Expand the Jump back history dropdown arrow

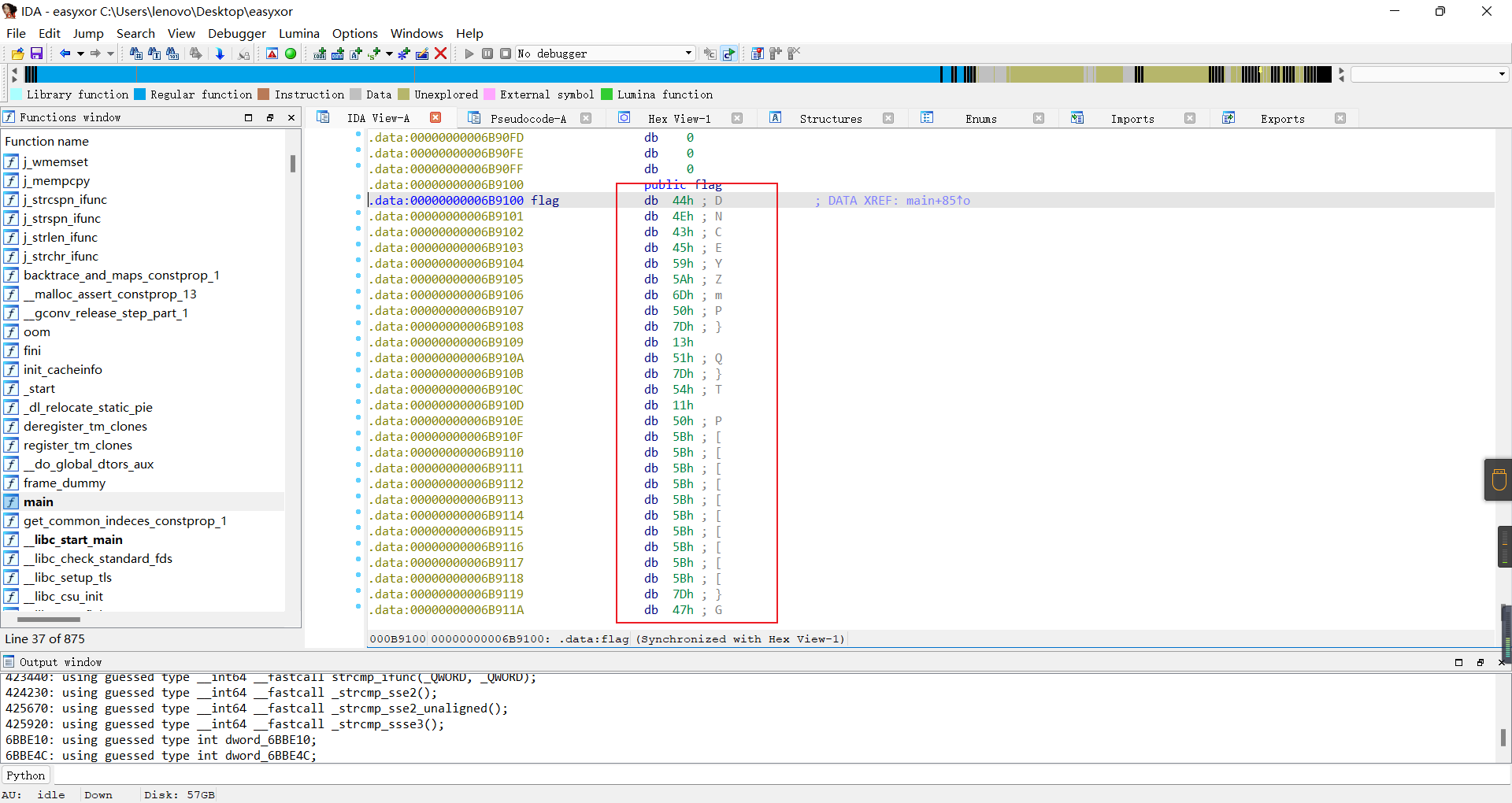point(80,54)
